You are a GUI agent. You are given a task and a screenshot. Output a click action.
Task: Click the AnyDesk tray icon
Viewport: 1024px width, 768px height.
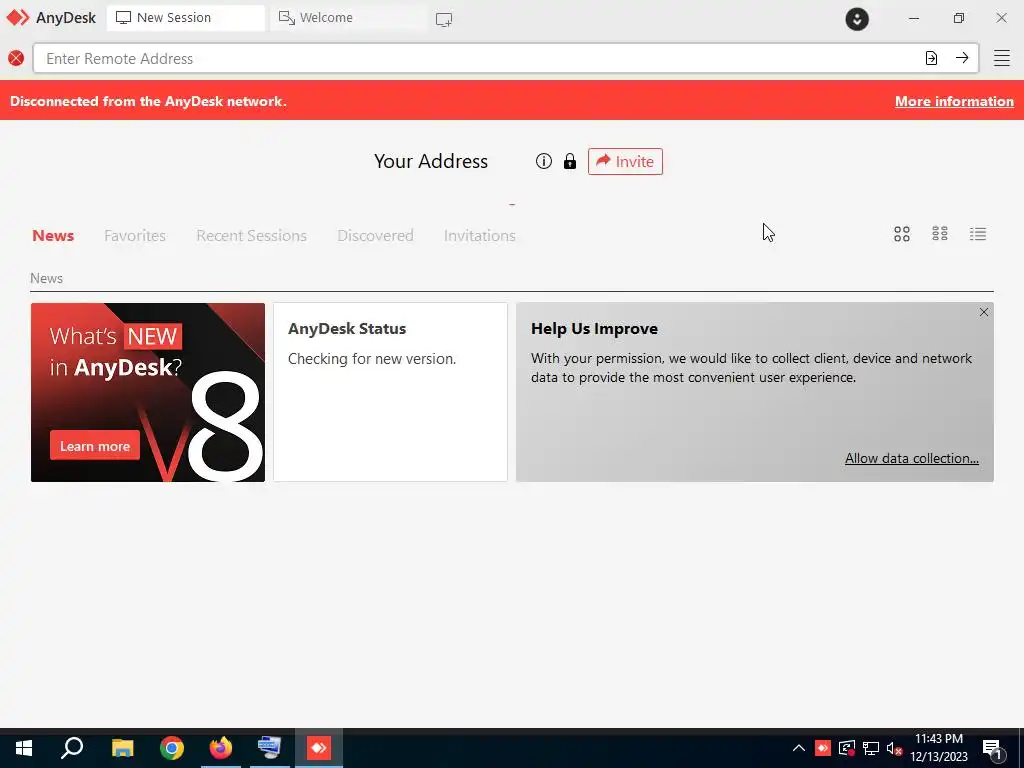tap(822, 748)
